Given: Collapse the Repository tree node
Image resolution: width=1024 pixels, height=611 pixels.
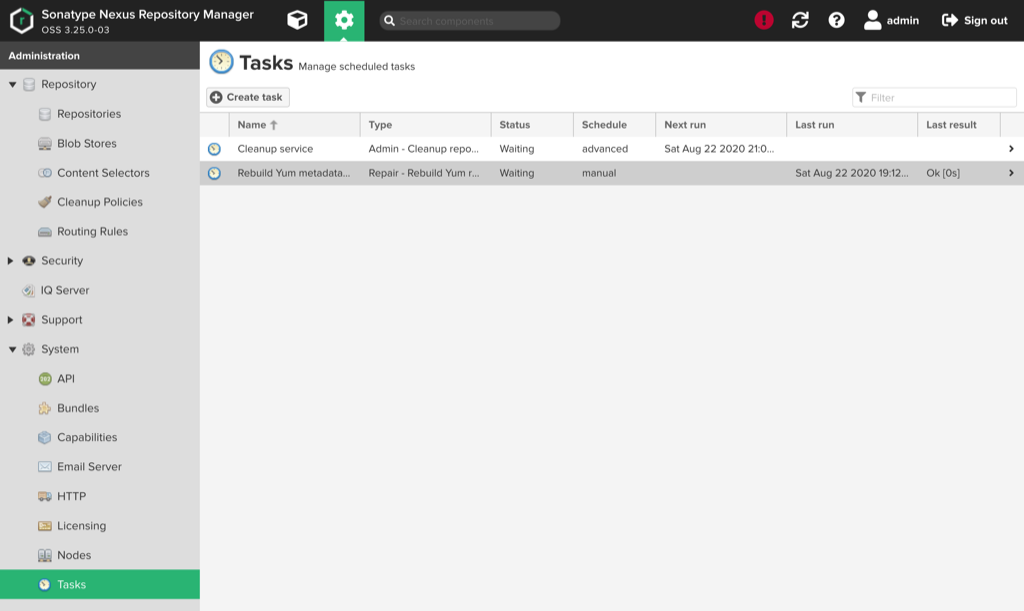Looking at the screenshot, I should [x=12, y=84].
